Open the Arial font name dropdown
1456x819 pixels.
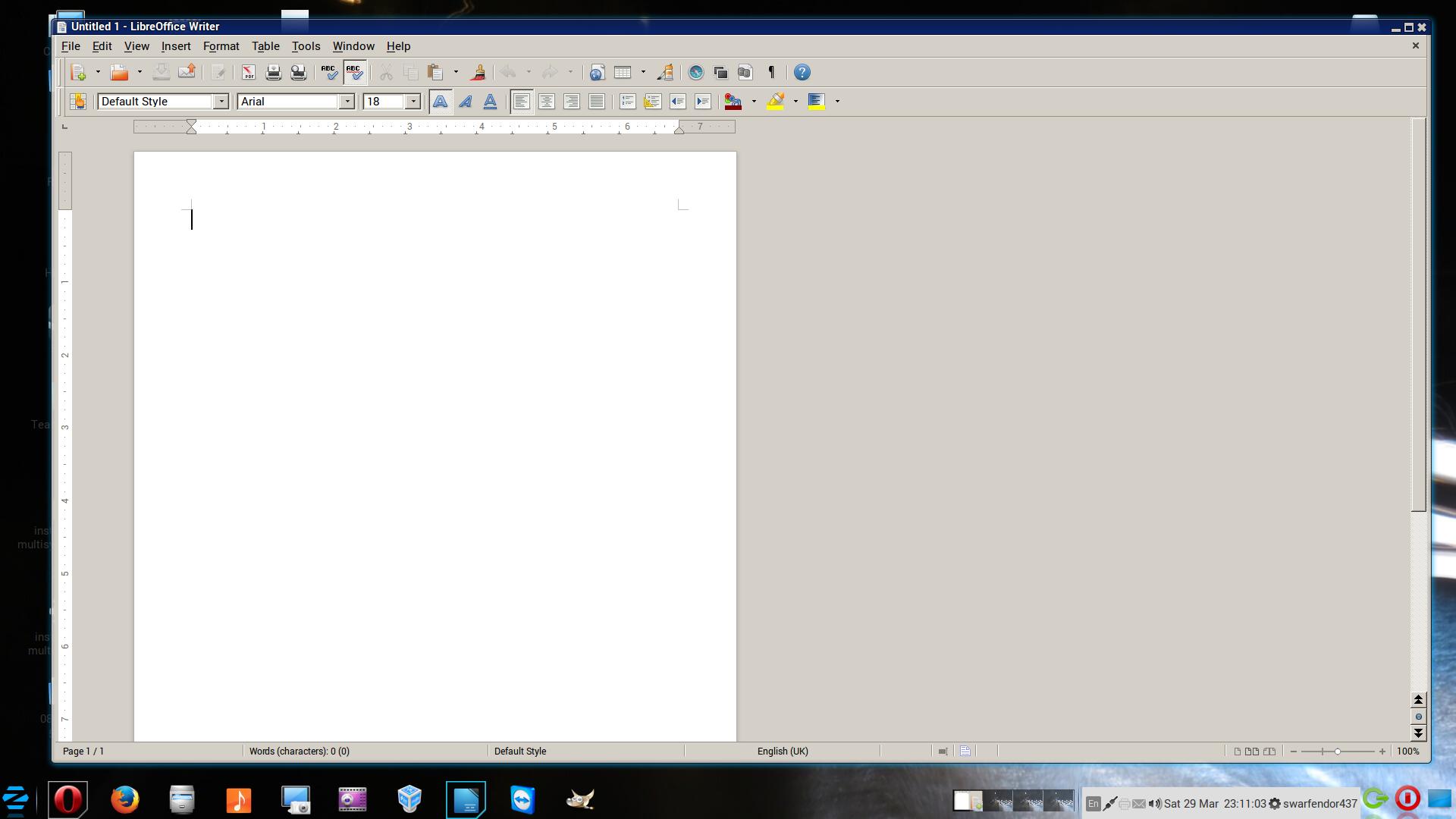347,102
